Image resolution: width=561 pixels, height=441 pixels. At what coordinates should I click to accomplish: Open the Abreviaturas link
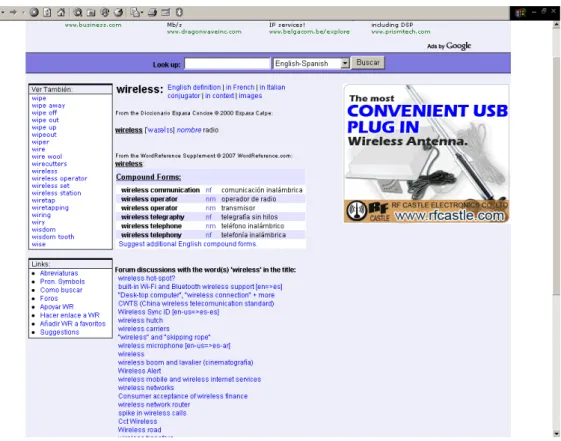click(59, 273)
